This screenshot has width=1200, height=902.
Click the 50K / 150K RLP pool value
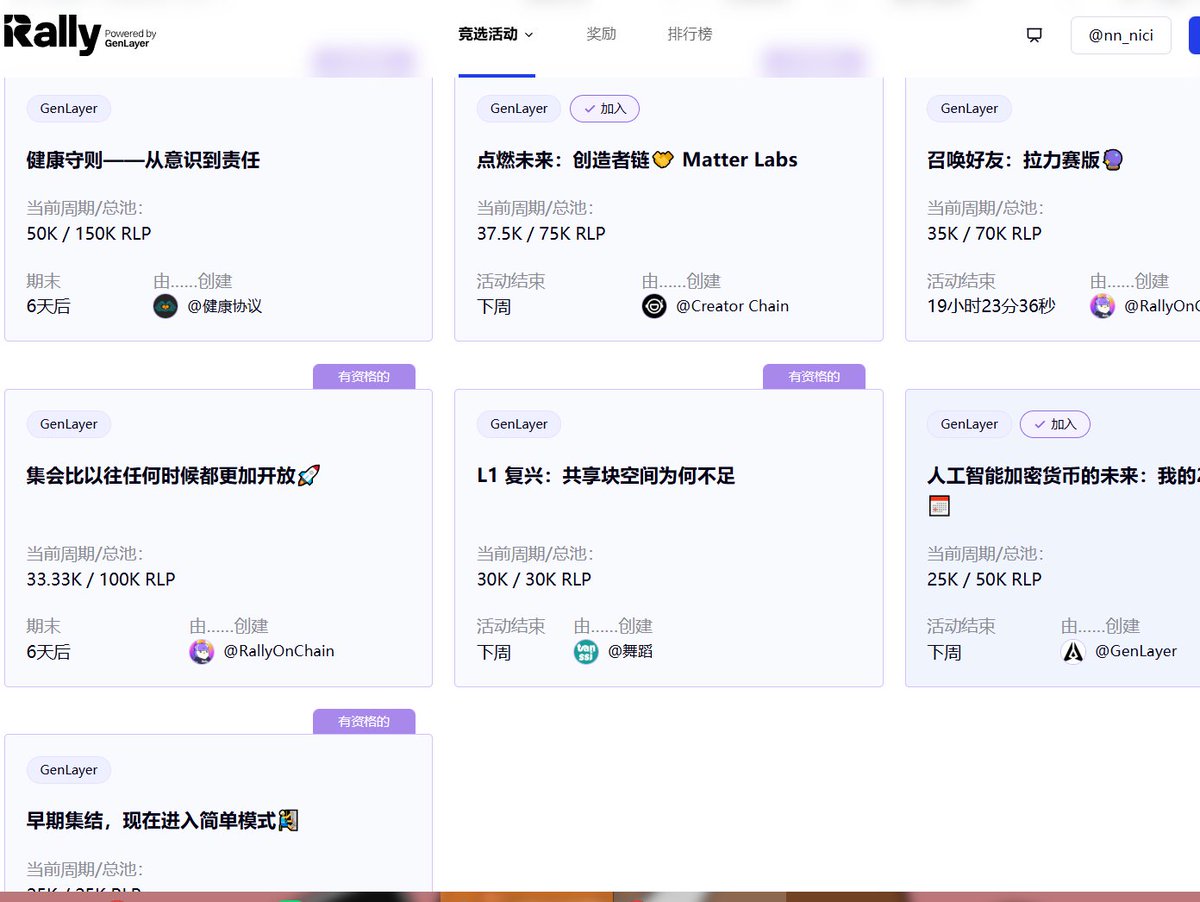pyautogui.click(x=89, y=234)
